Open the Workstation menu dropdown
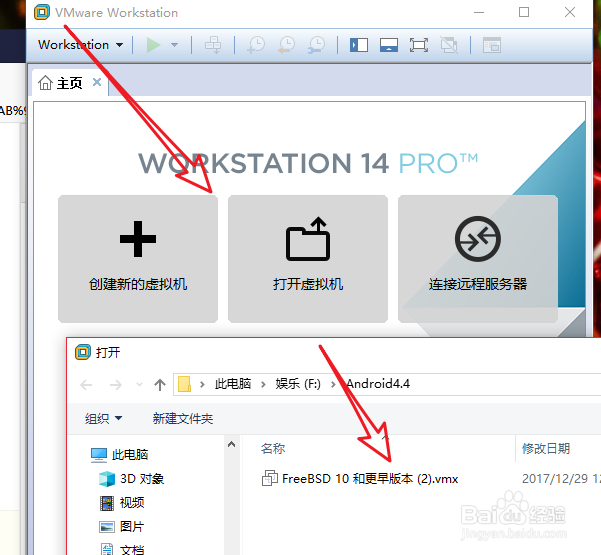 80,45
